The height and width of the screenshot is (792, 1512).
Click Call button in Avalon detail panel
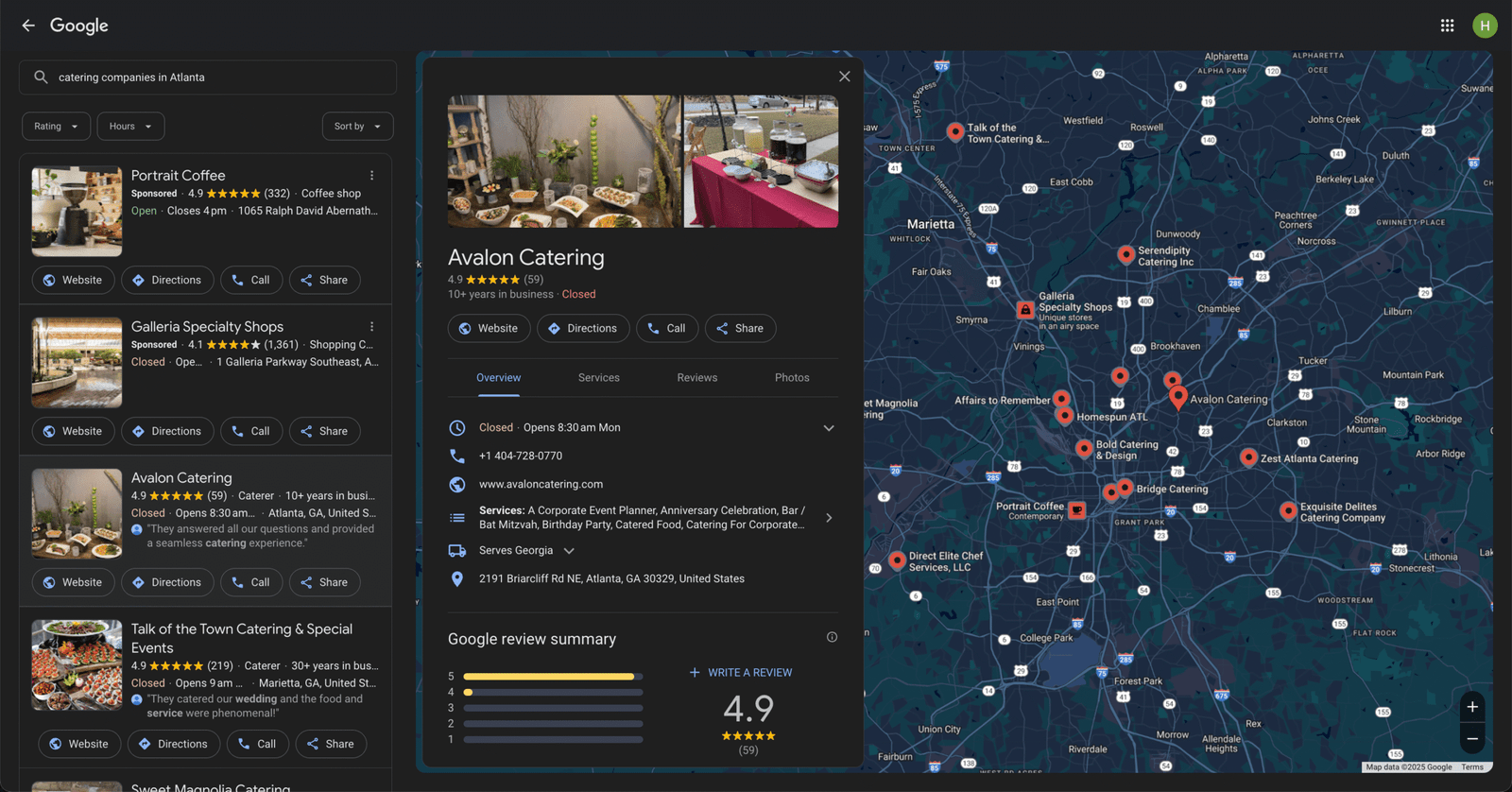667,329
